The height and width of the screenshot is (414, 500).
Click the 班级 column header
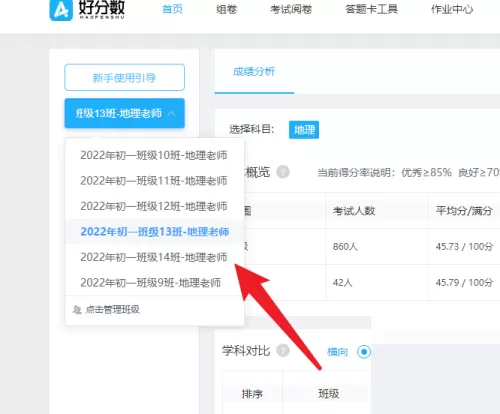coord(329,394)
